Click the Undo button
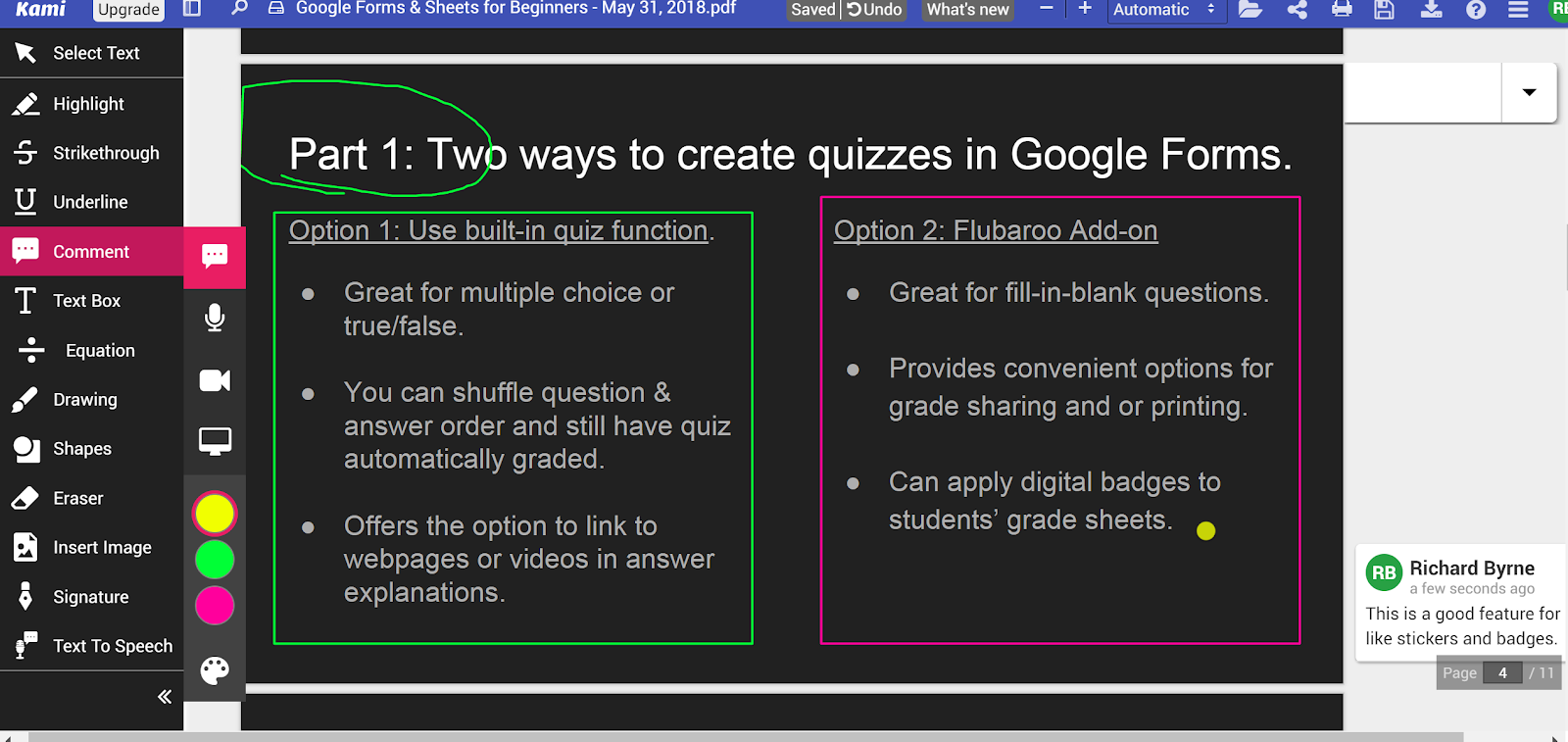The width and height of the screenshot is (1568, 742). (874, 10)
